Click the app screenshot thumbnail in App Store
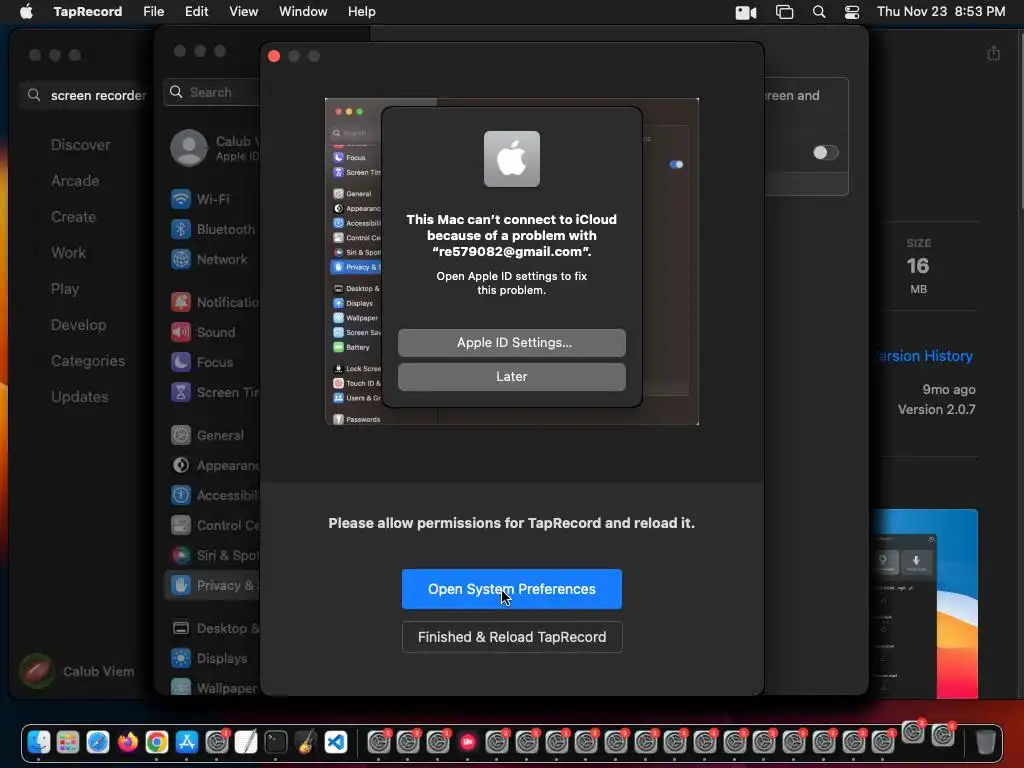The width and height of the screenshot is (1024, 768). point(925,603)
